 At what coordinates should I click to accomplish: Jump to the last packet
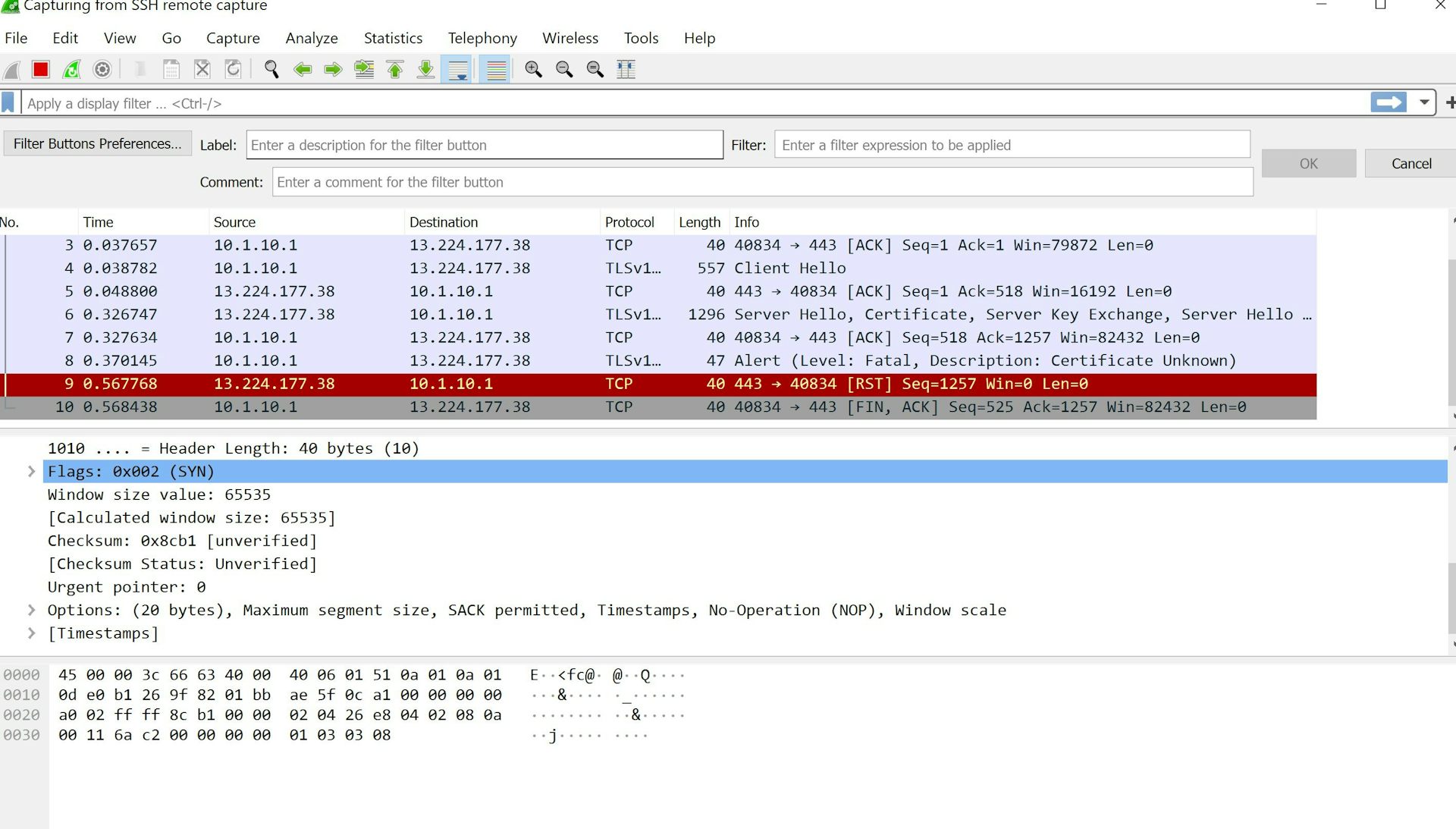click(x=426, y=70)
